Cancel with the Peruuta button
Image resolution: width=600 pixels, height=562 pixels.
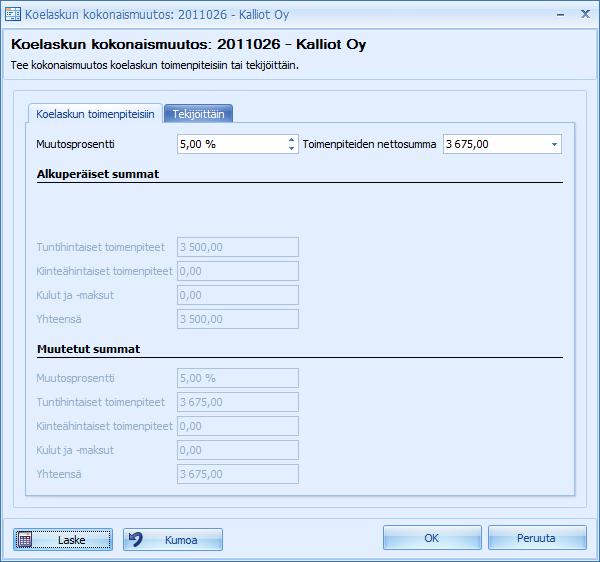tap(537, 538)
